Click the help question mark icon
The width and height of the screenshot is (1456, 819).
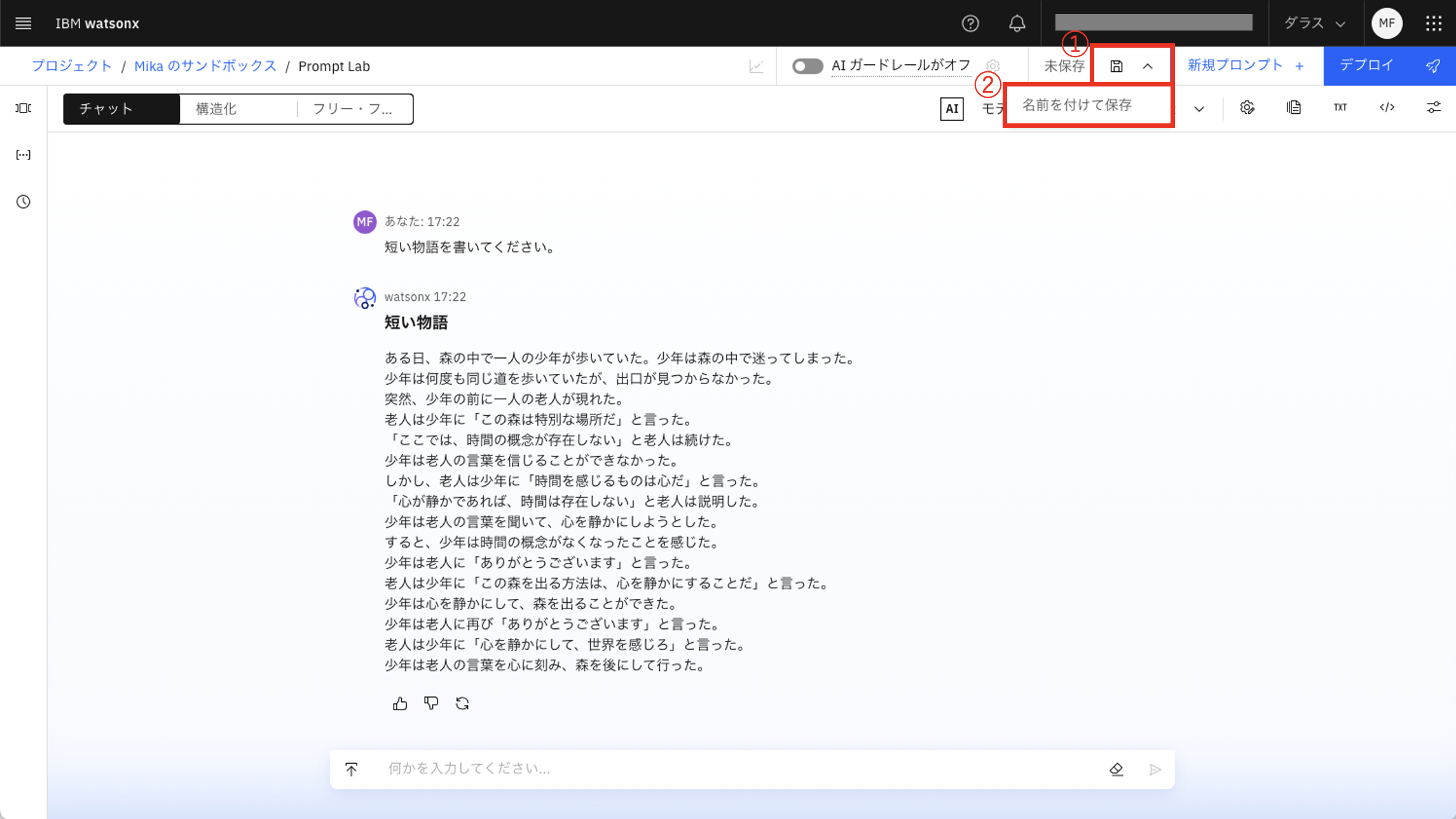coord(970,24)
